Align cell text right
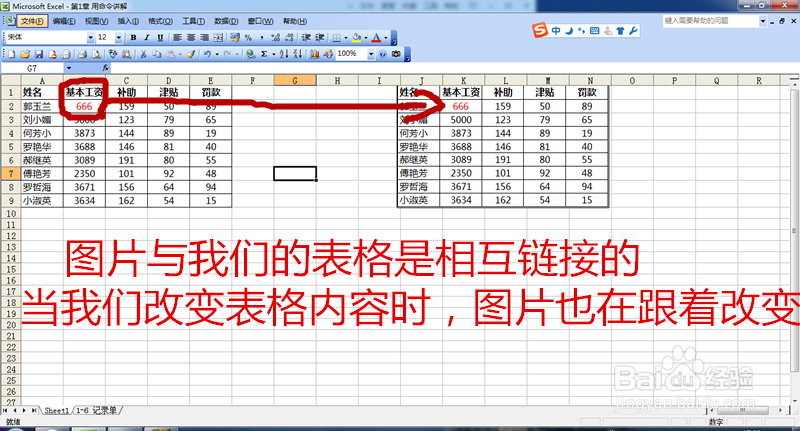 [204, 37]
